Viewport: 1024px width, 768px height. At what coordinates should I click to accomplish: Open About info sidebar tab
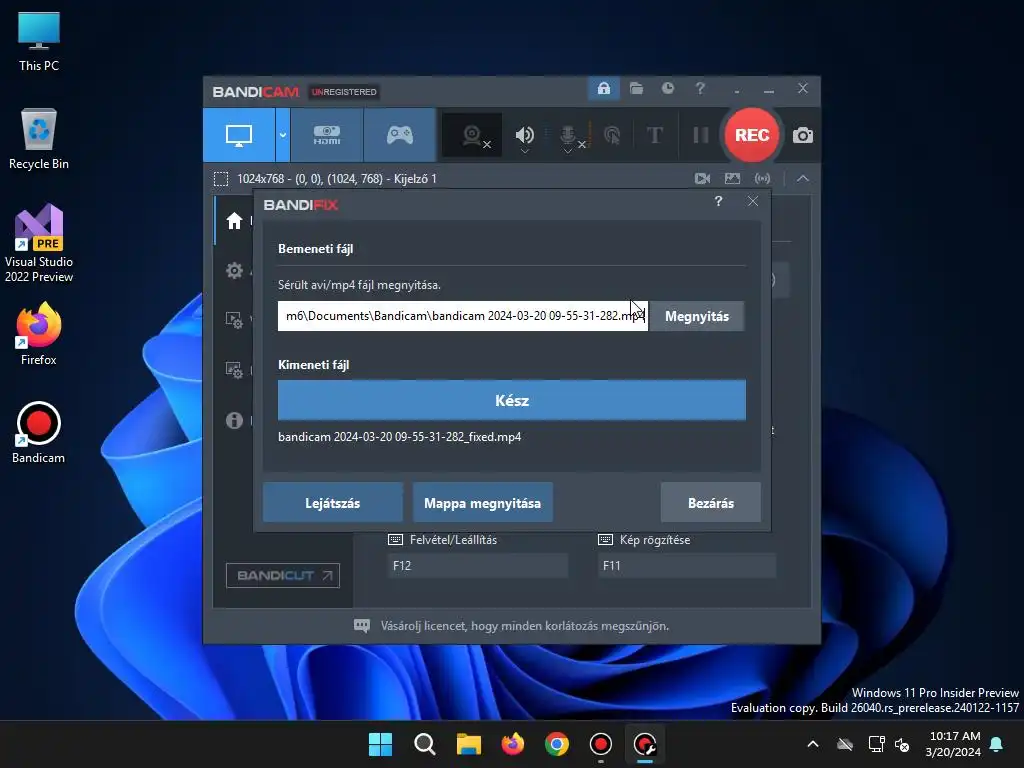click(x=234, y=420)
